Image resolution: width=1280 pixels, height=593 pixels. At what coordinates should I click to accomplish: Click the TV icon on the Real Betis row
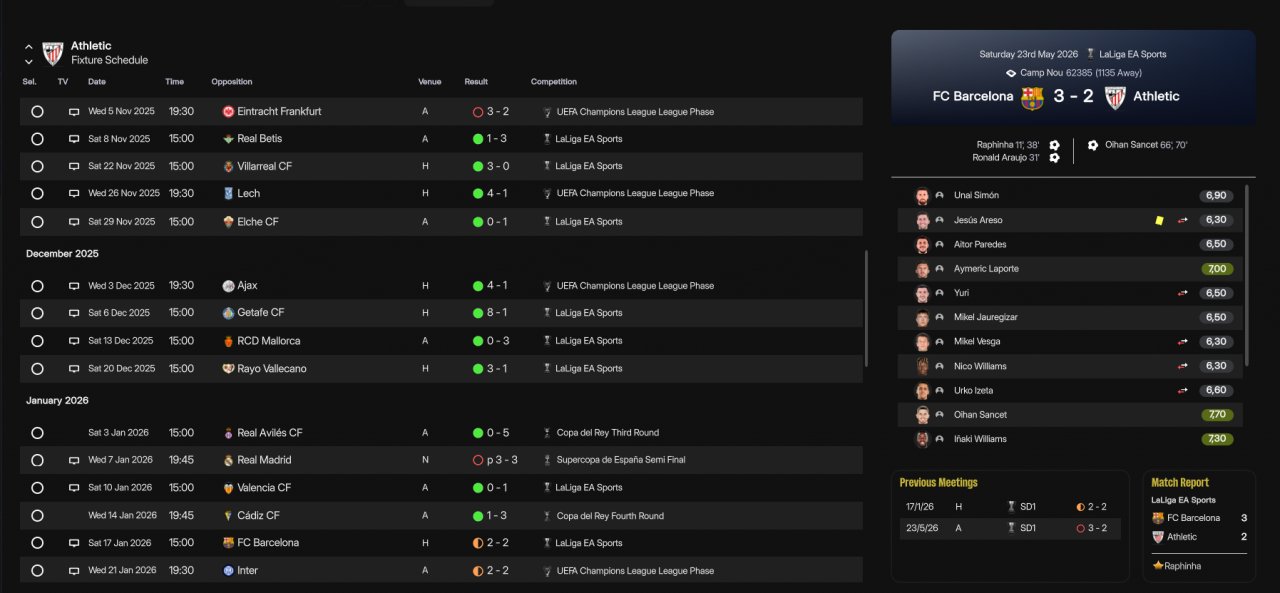pos(74,139)
